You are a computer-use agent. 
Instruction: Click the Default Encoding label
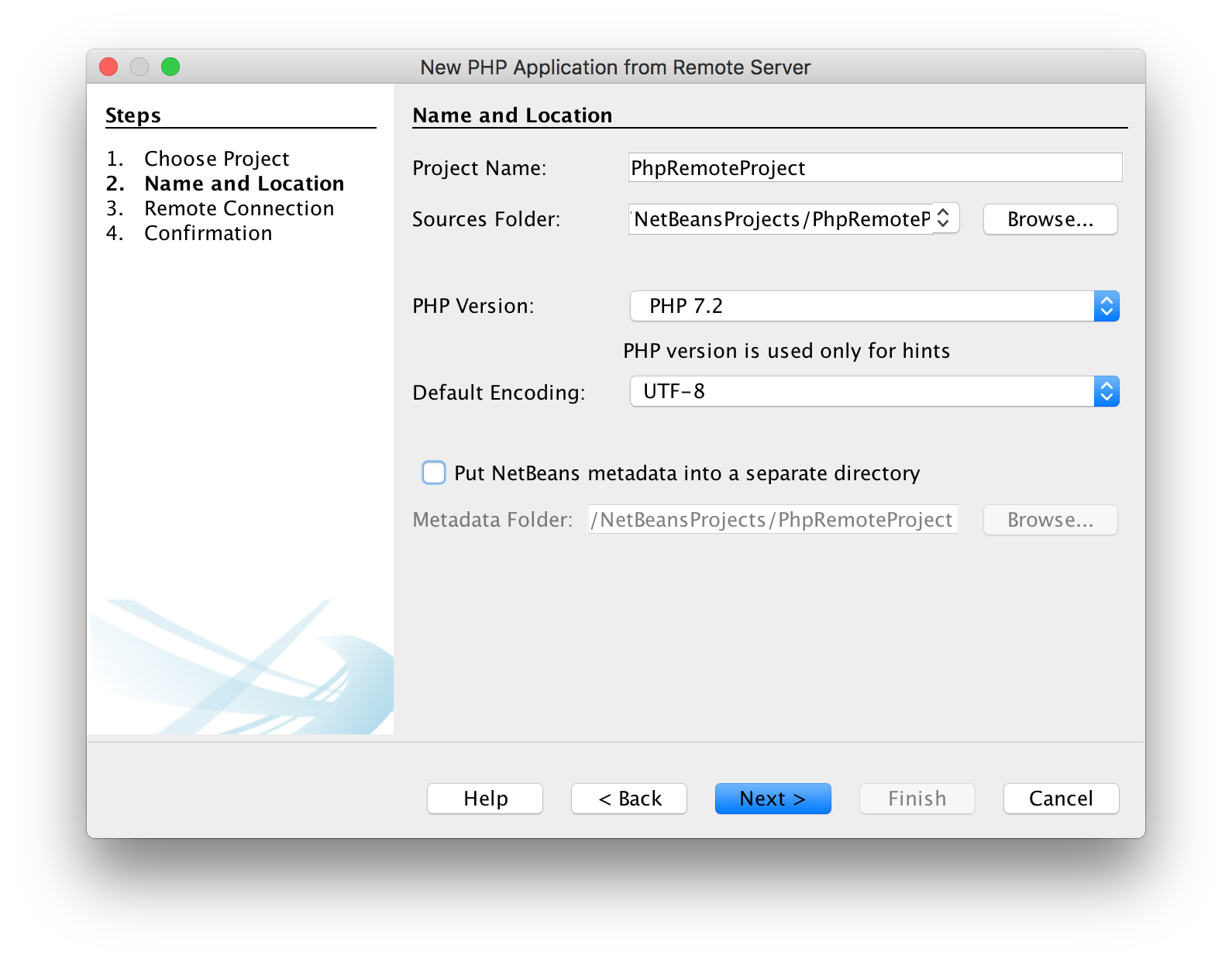click(x=499, y=393)
